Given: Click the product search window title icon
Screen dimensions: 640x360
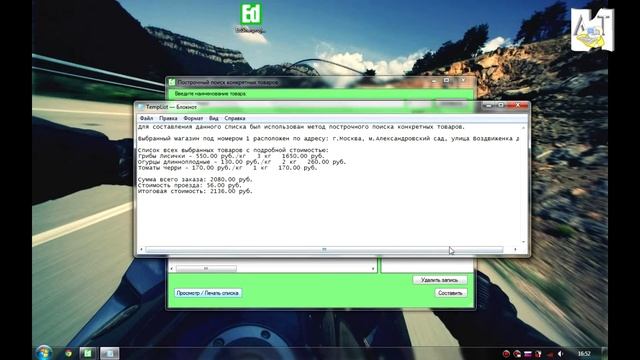Looking at the screenshot, I should click(x=172, y=82).
